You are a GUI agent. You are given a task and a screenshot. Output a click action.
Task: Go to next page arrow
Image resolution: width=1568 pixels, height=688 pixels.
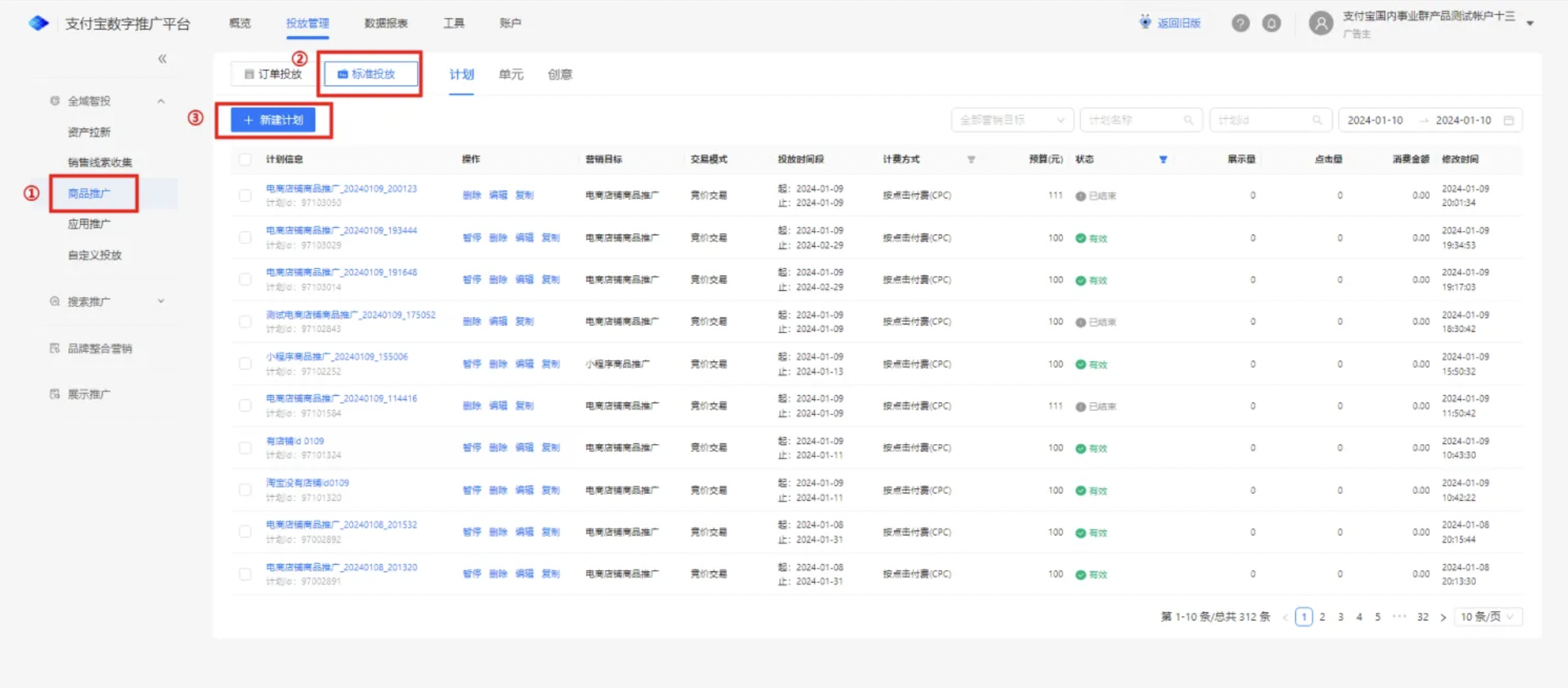1443,617
